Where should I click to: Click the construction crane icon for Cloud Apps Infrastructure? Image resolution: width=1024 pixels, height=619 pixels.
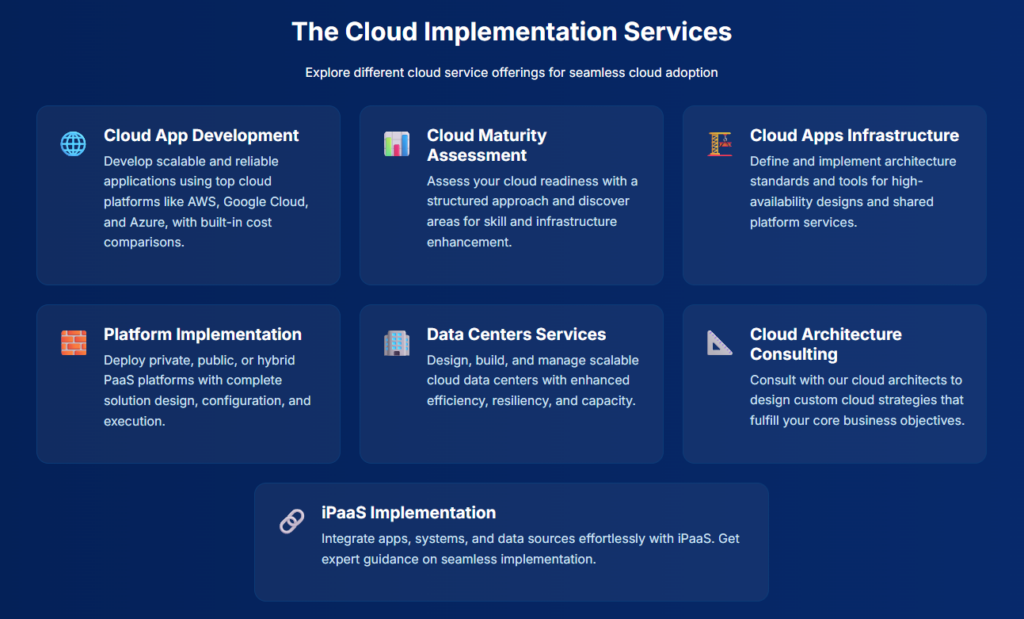point(720,144)
